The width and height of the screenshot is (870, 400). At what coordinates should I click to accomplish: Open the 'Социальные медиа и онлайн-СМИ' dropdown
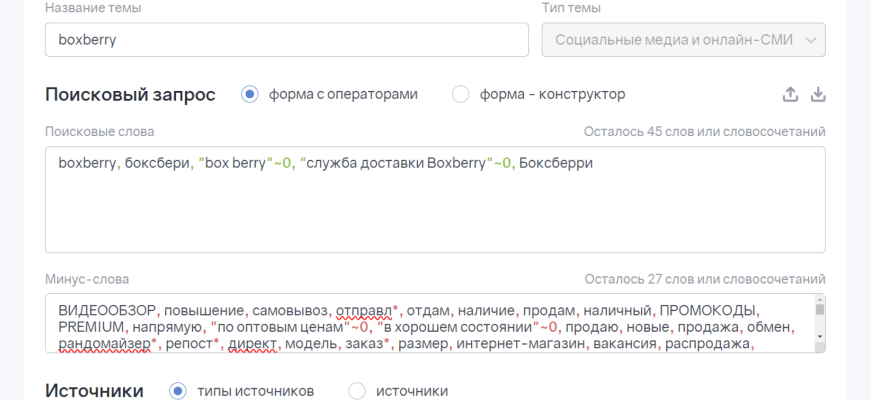click(x=672, y=40)
